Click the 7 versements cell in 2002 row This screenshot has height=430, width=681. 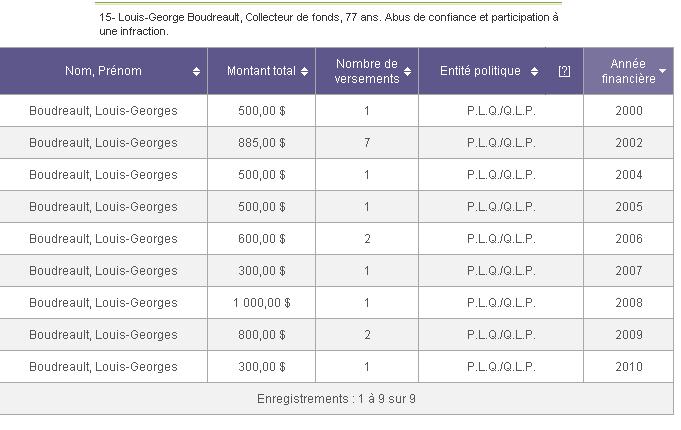point(367,143)
